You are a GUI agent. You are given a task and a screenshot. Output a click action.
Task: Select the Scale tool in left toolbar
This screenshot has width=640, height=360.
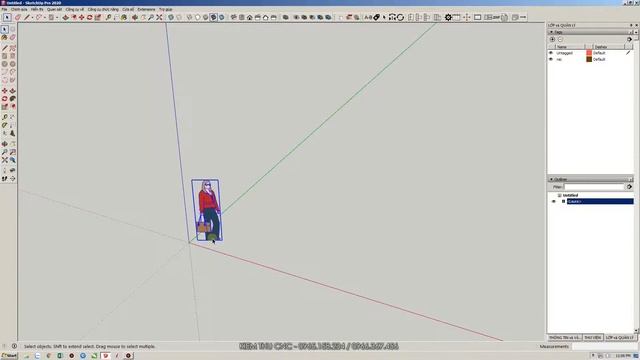pos(4,107)
